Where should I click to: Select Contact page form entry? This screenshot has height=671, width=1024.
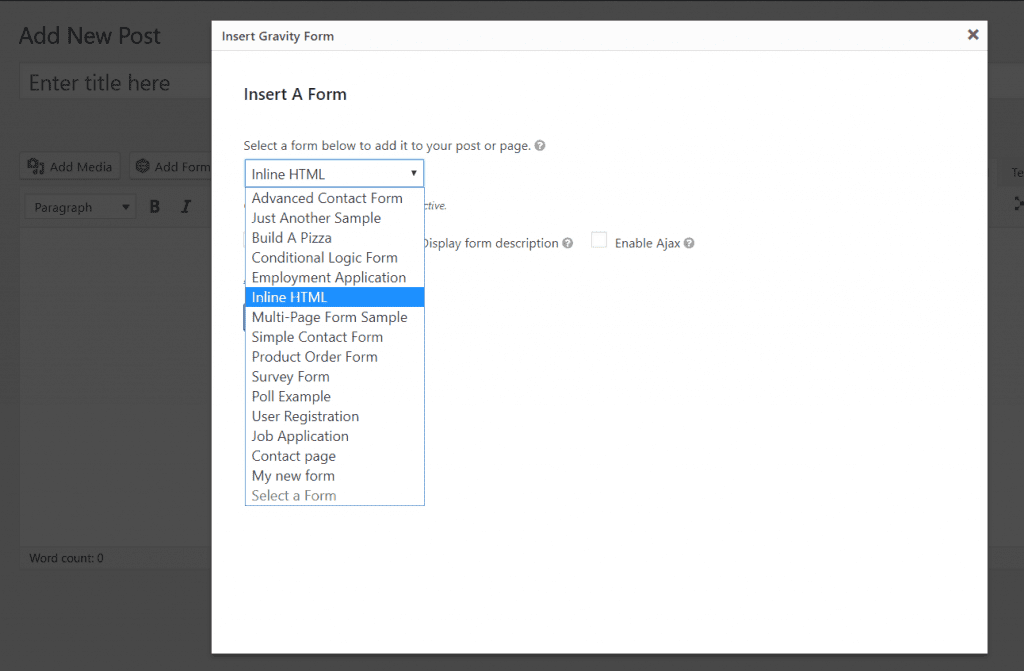point(334,455)
